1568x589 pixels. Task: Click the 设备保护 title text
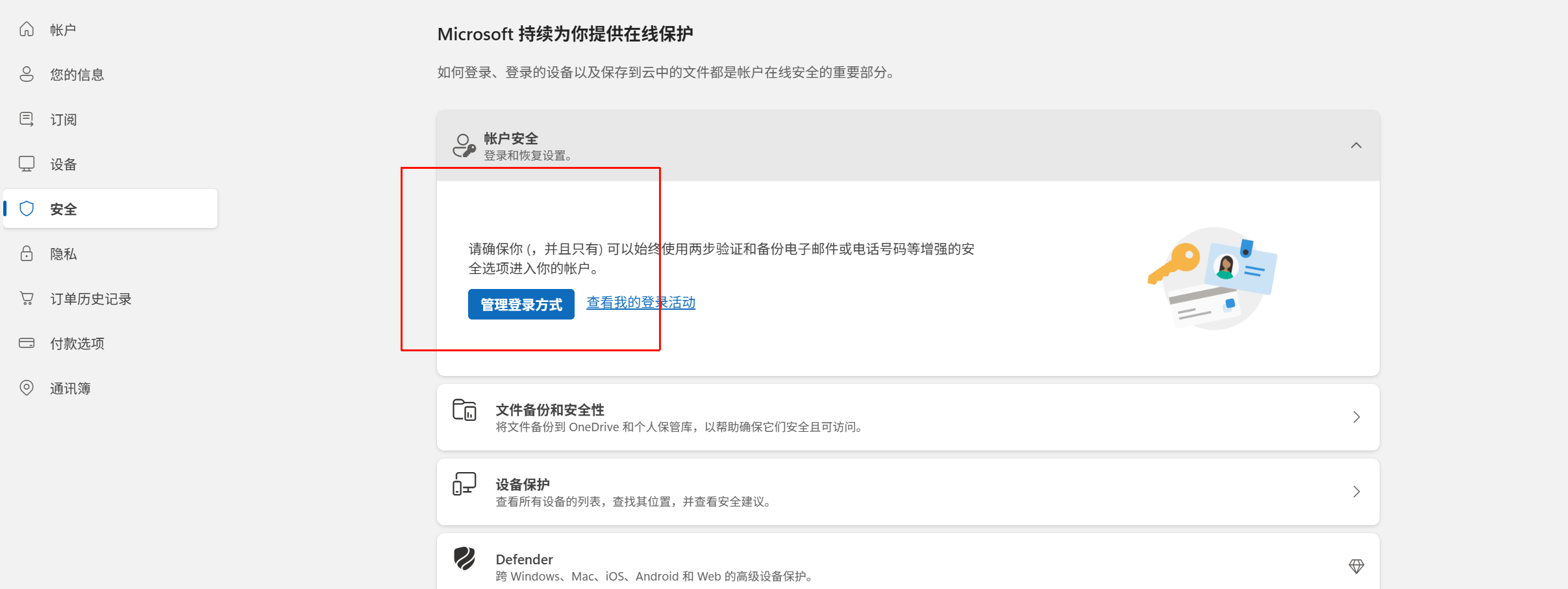pyautogui.click(x=523, y=484)
